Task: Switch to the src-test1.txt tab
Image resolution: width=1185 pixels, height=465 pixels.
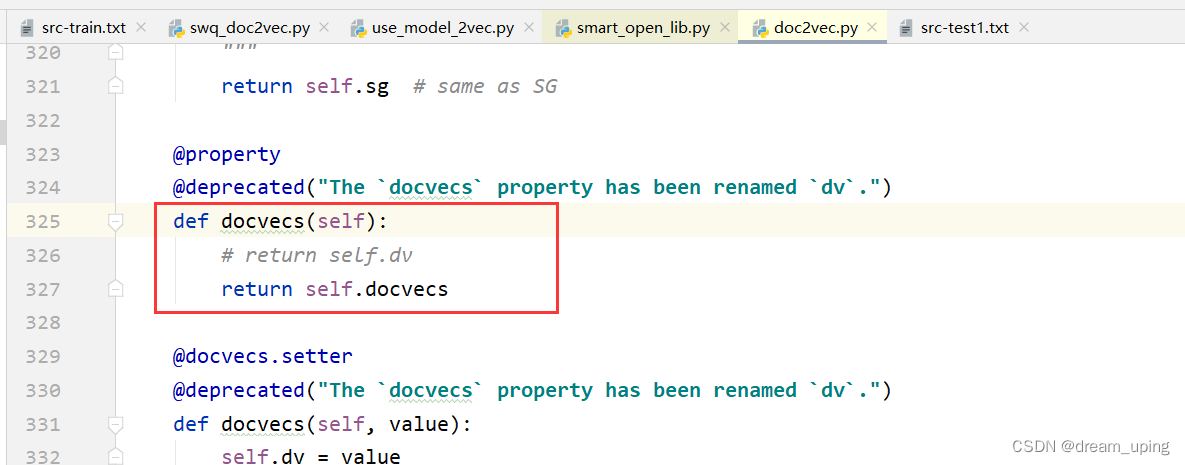Action: click(x=964, y=28)
